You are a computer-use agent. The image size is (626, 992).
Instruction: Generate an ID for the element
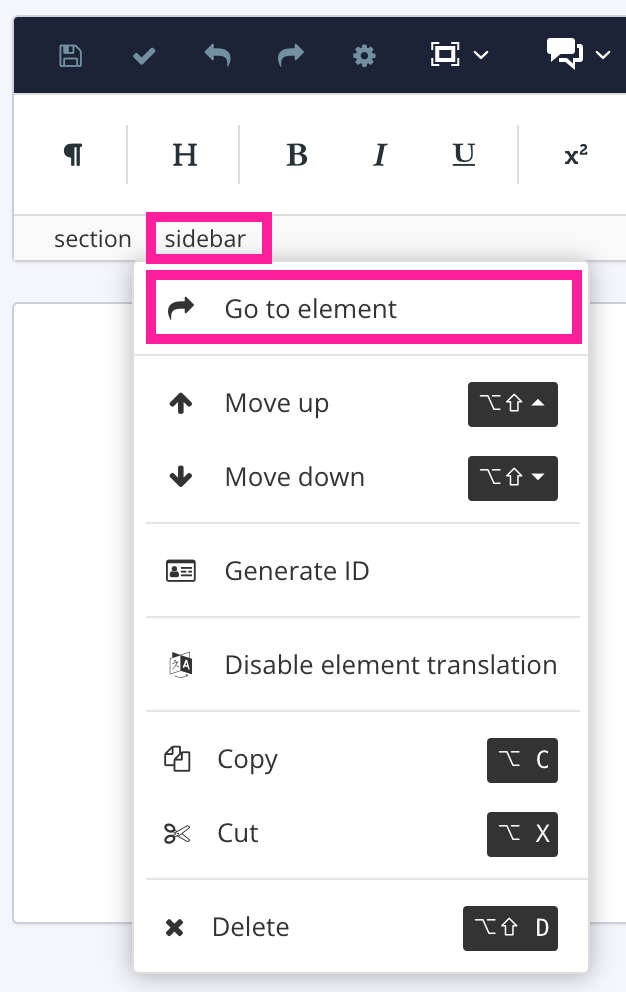[x=296, y=570]
